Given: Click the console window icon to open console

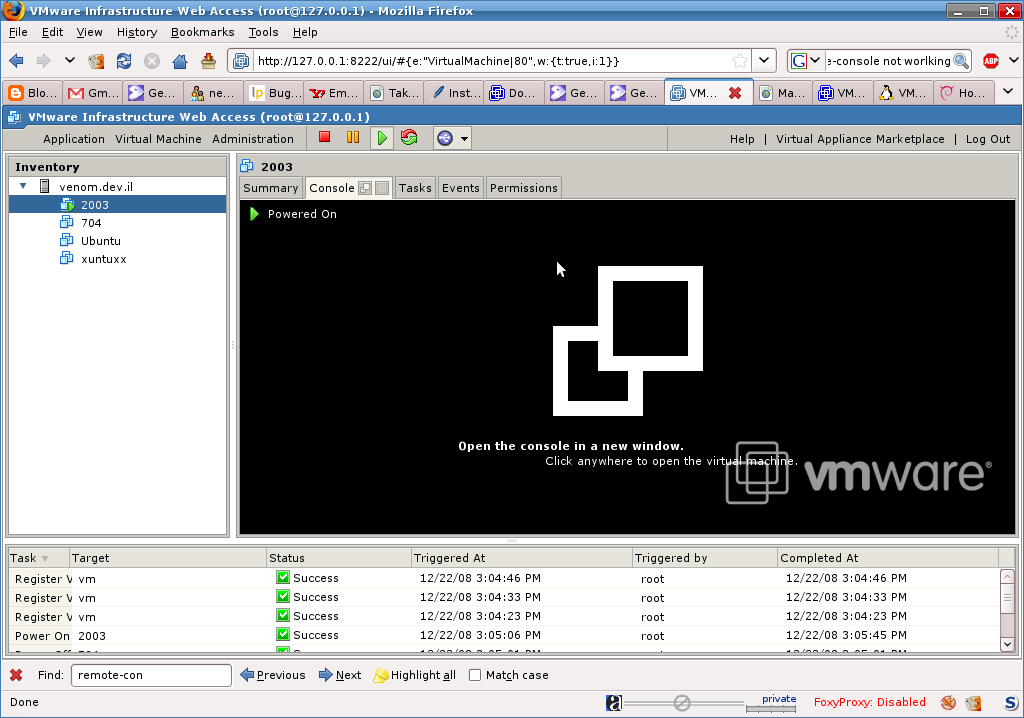Looking at the screenshot, I should pyautogui.click(x=628, y=340).
